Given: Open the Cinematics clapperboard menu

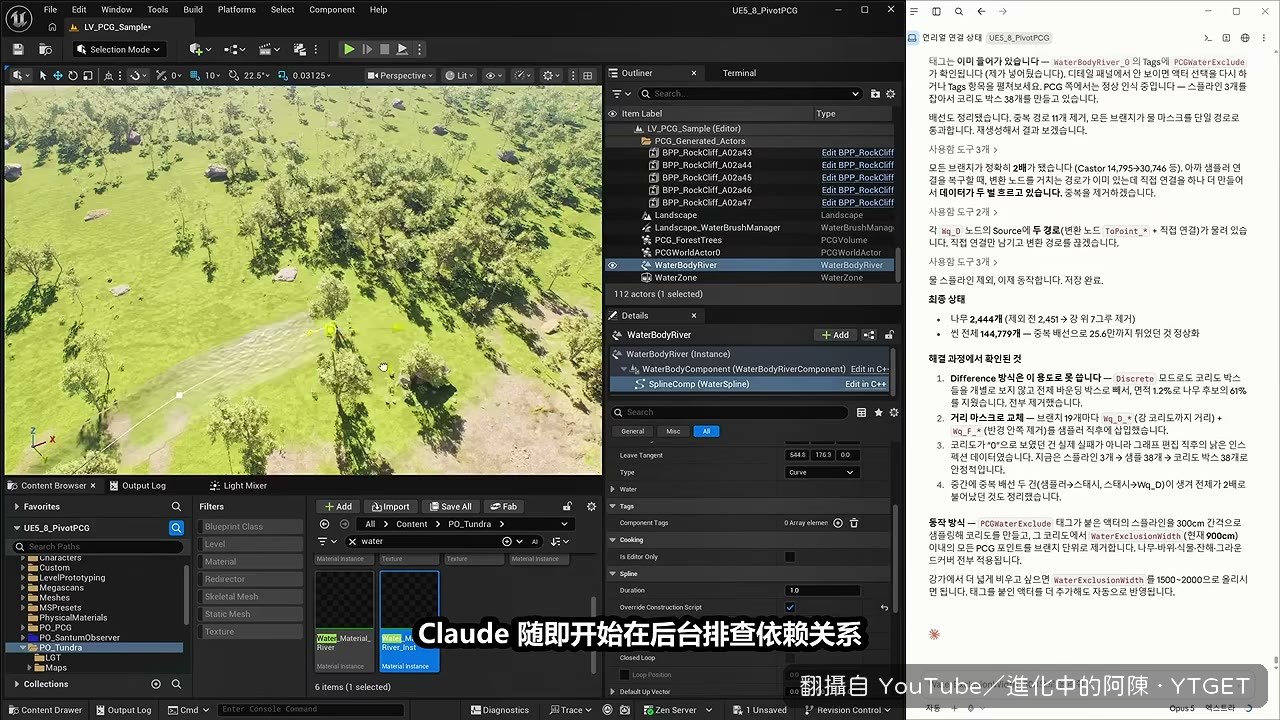Looking at the screenshot, I should [271, 49].
